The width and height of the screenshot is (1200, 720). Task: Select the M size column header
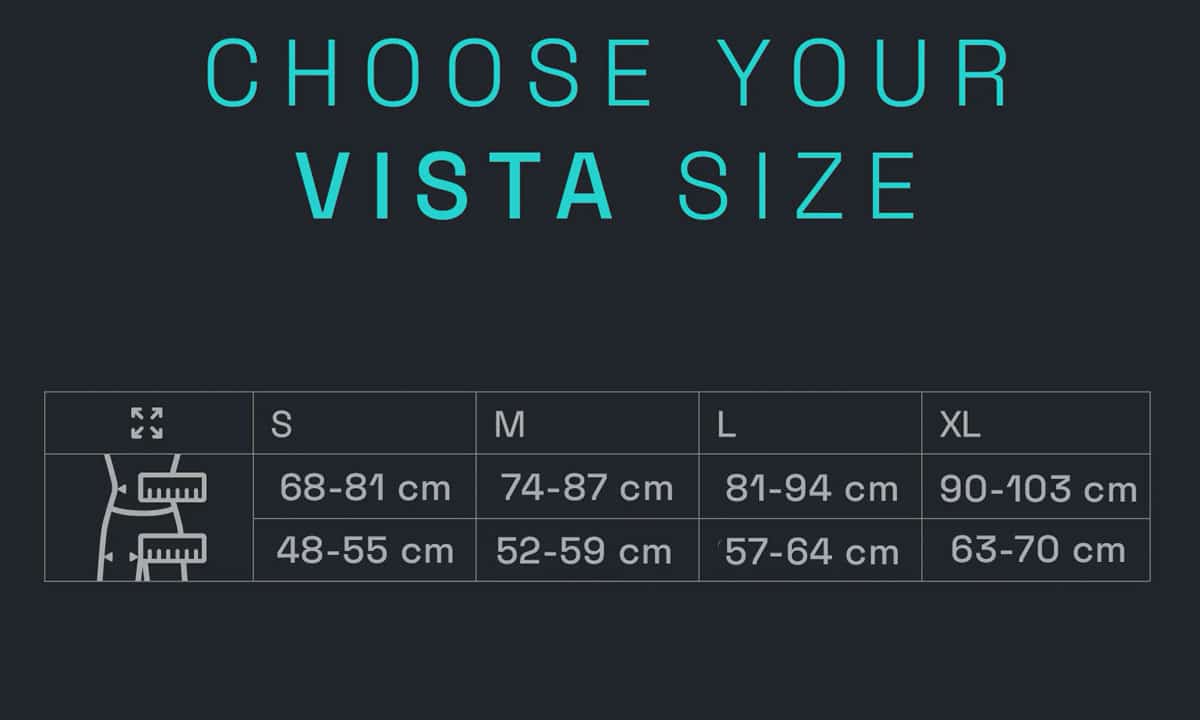tap(509, 425)
